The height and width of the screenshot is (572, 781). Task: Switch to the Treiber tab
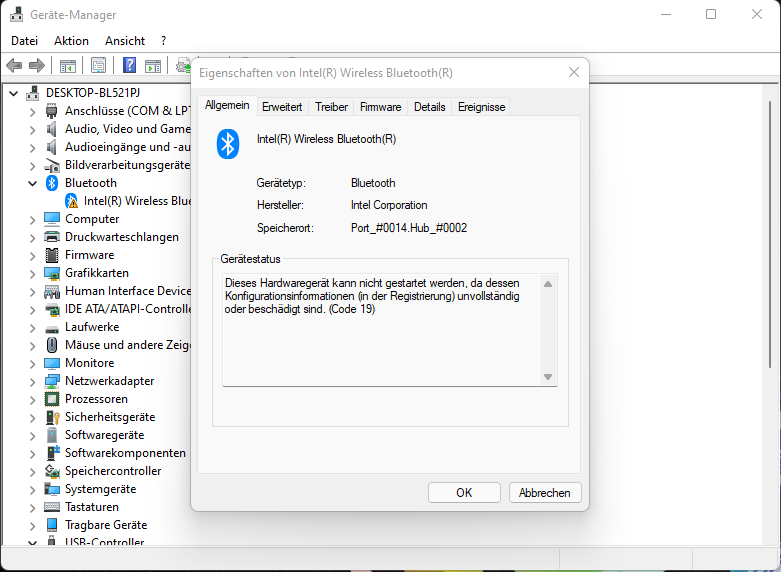click(331, 107)
